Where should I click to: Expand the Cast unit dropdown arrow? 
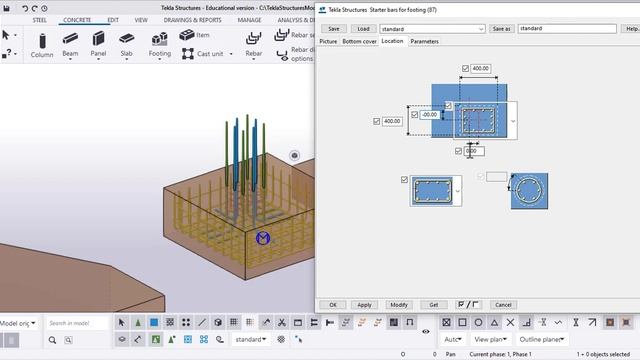click(x=231, y=54)
